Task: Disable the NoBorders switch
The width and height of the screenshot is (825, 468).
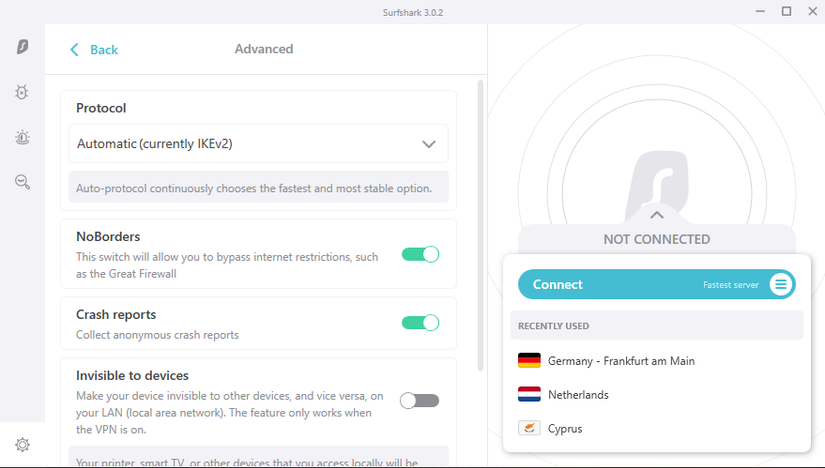Action: [x=420, y=254]
